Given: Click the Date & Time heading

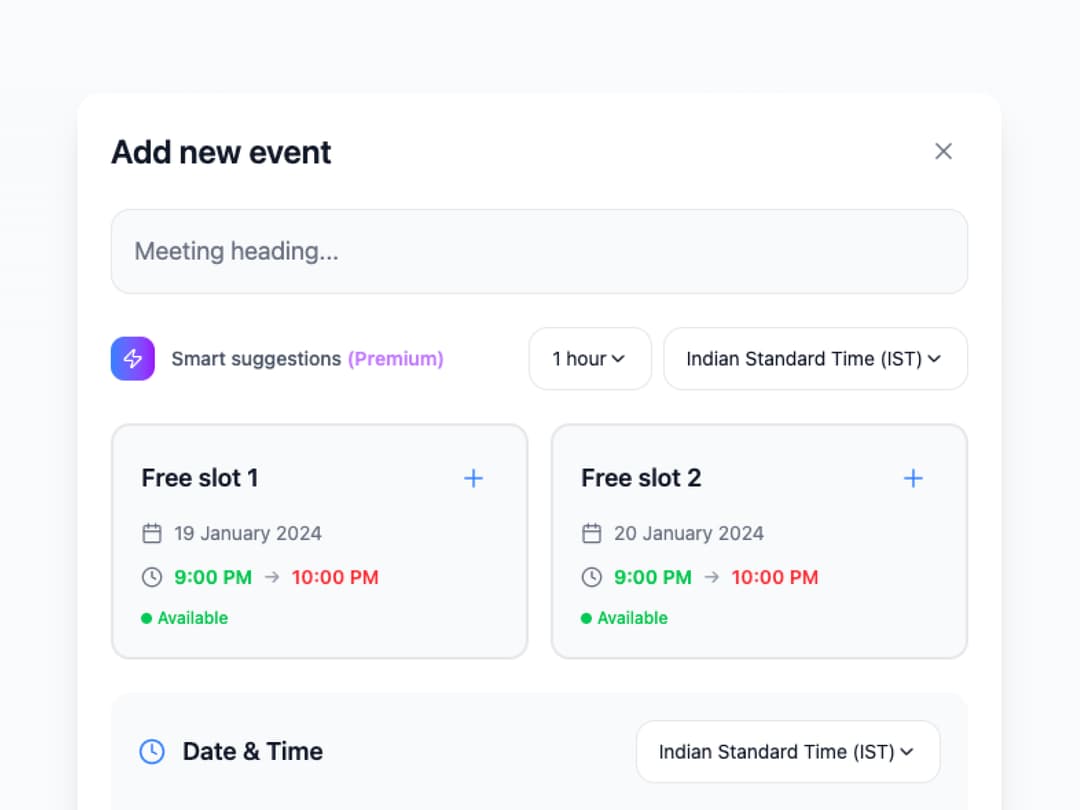Looking at the screenshot, I should click(253, 751).
